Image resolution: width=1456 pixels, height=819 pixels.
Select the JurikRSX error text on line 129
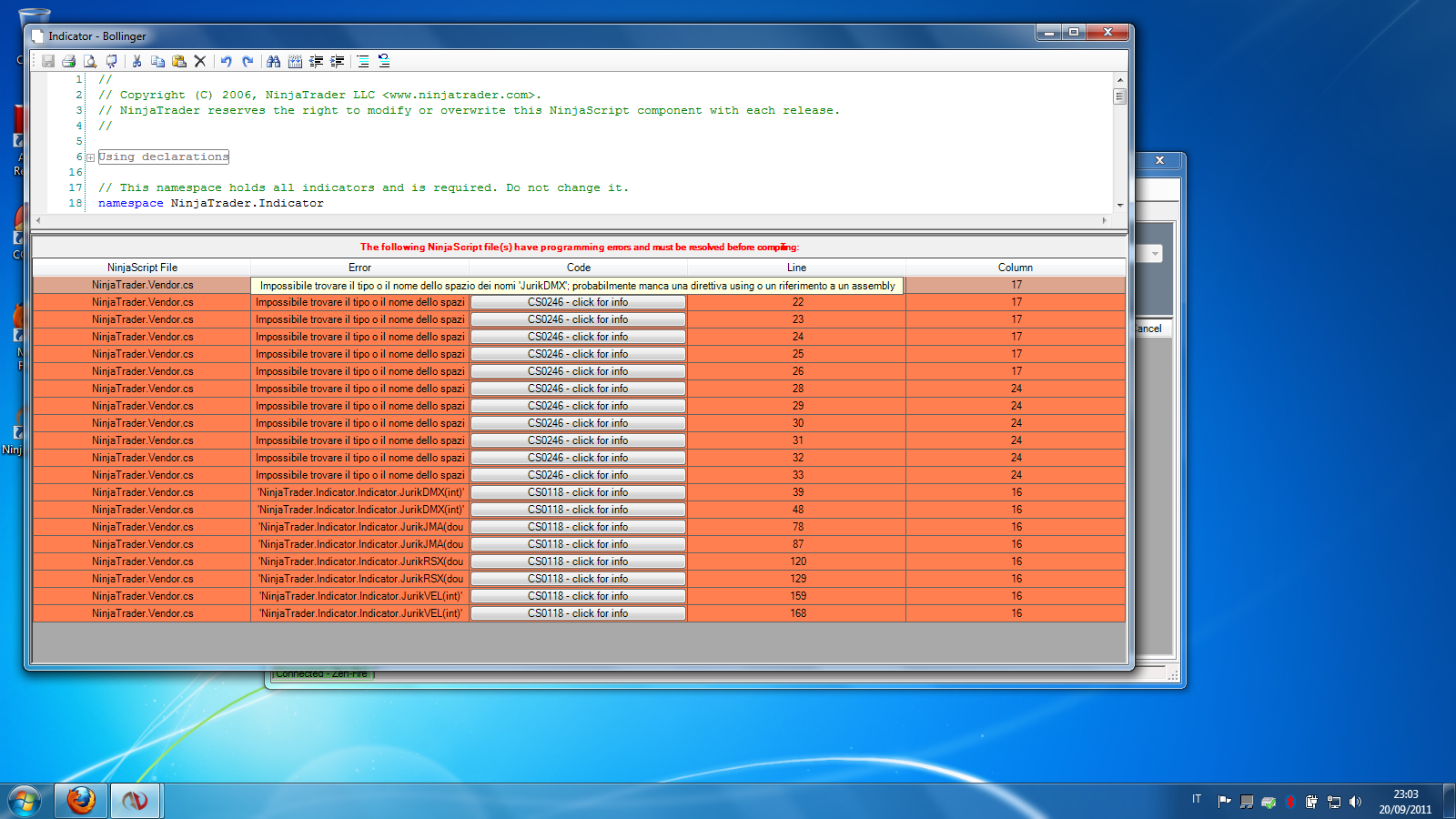point(359,579)
